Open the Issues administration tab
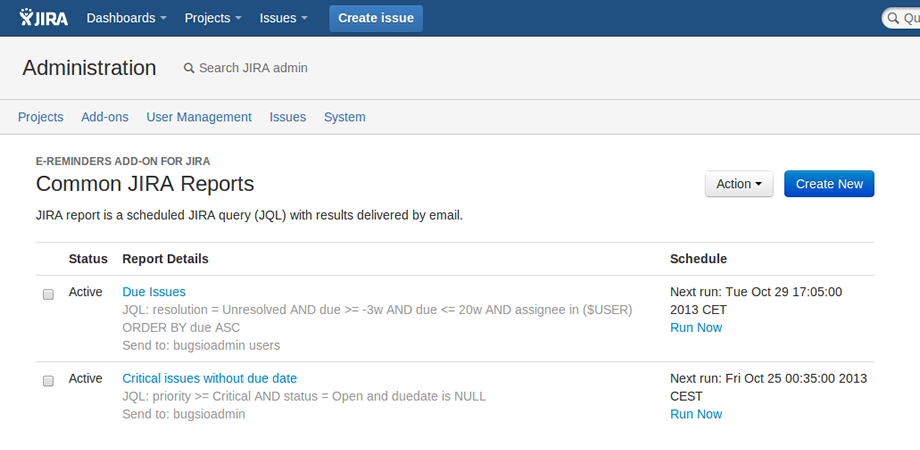920x450 pixels. tap(288, 117)
